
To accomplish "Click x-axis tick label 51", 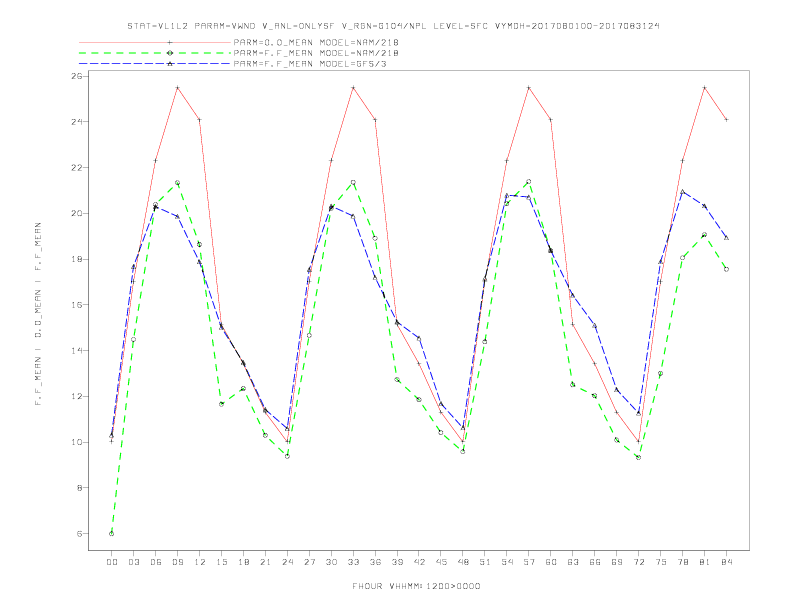I will click(485, 562).
